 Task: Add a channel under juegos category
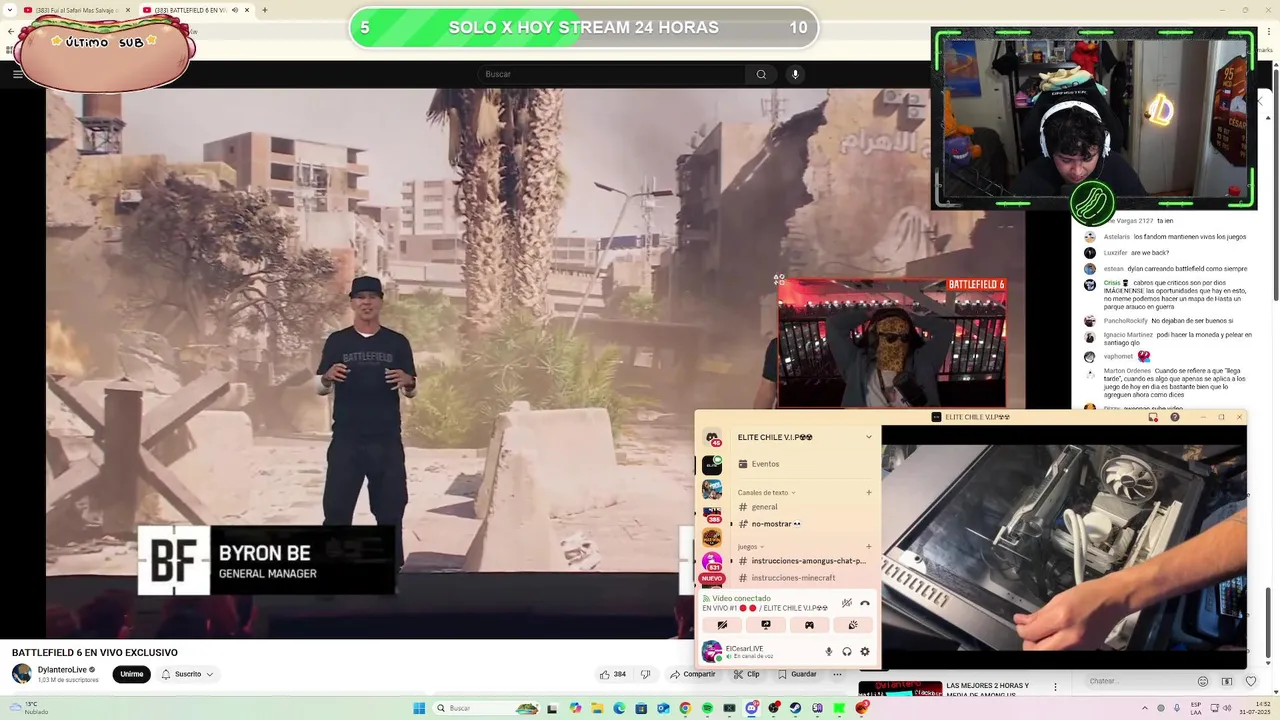[x=869, y=547]
